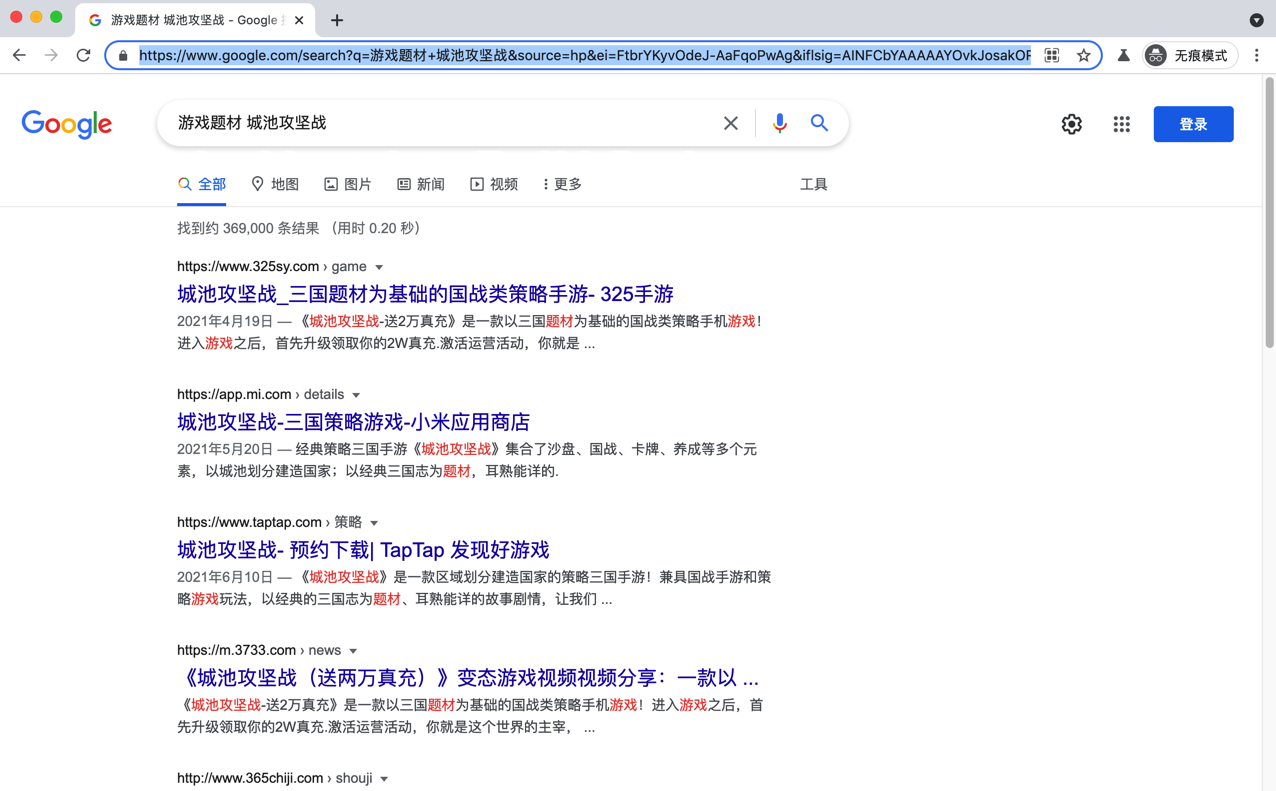Image resolution: width=1276 pixels, height=791 pixels.
Task: Expand dropdown arrow next to m.3733.com URL
Action: [x=353, y=652]
